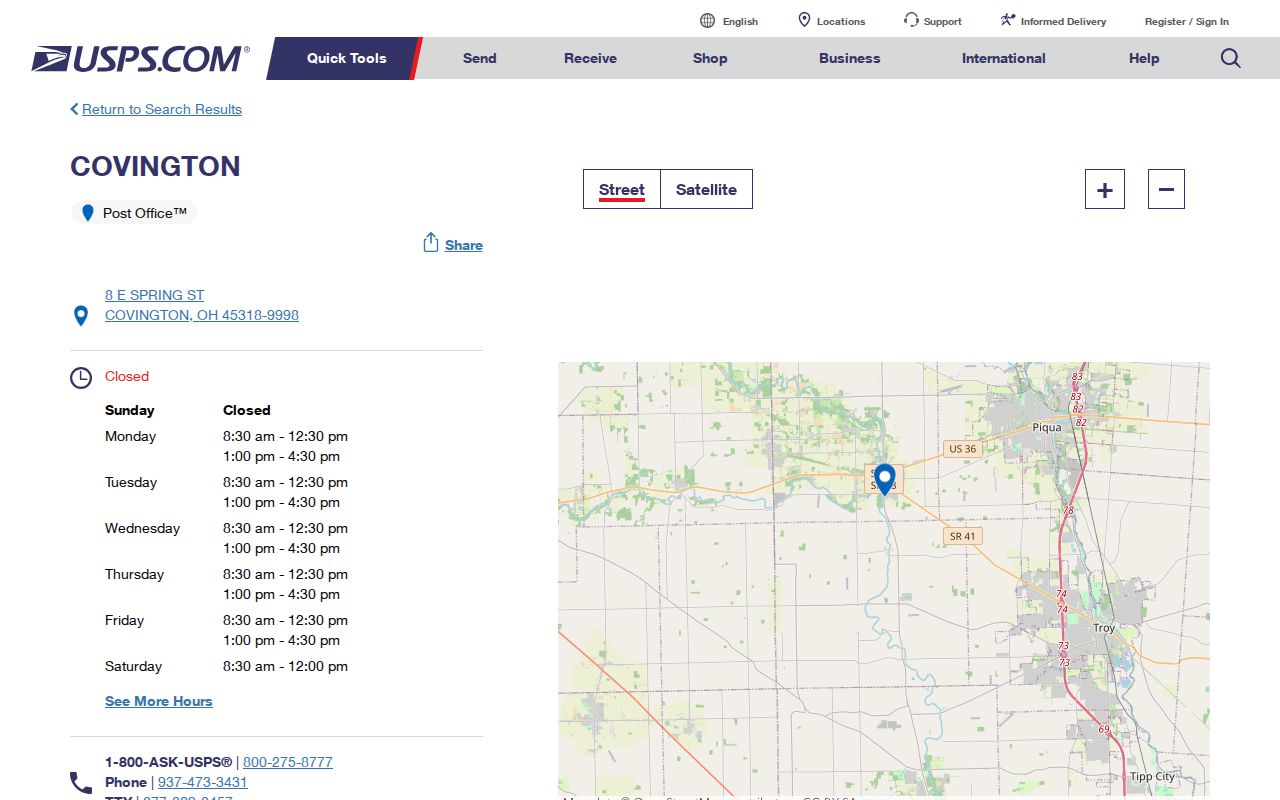The width and height of the screenshot is (1280, 800).
Task: Click the blue map marker pin
Action: [884, 479]
